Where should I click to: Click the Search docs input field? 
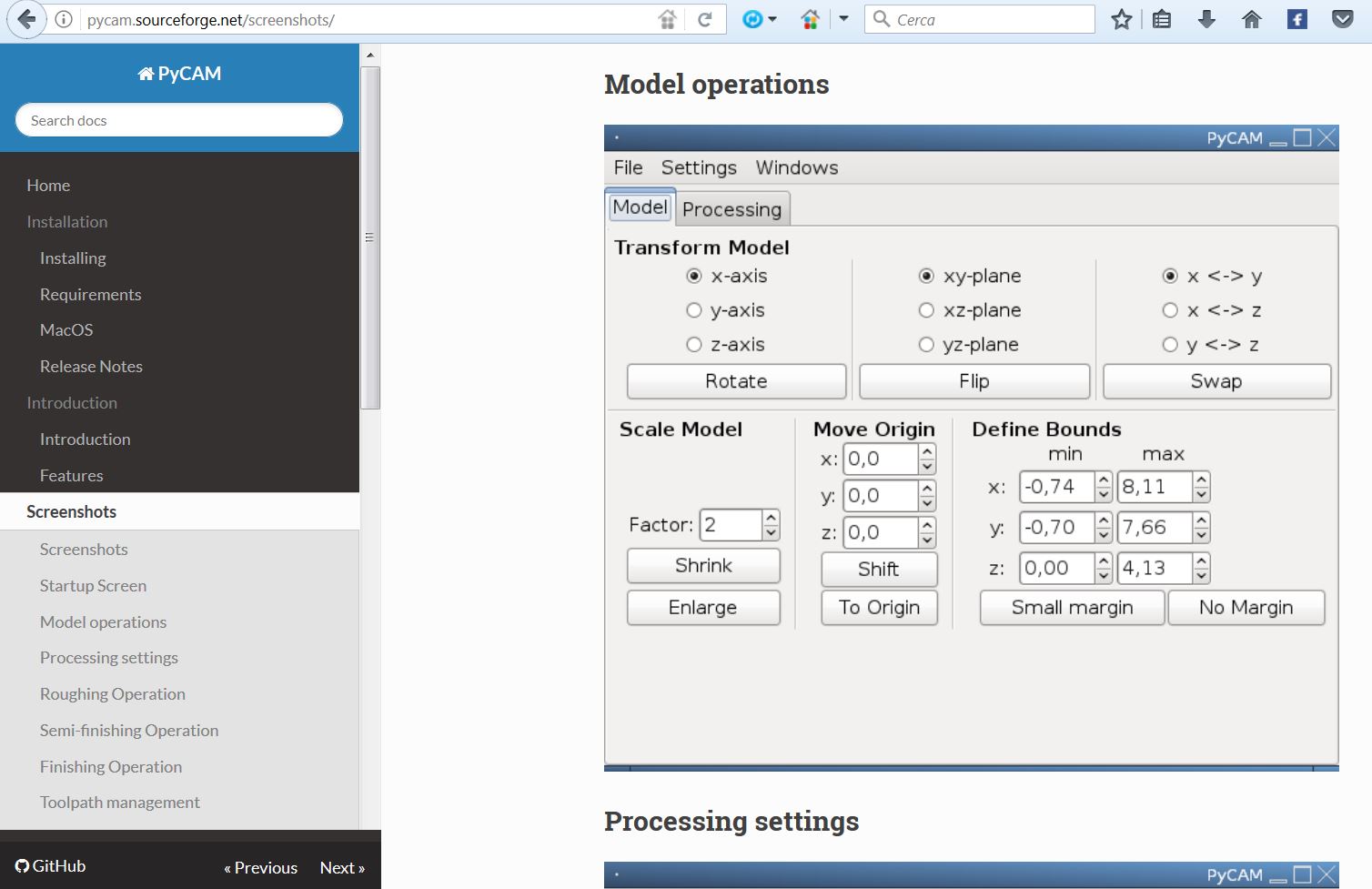point(179,120)
